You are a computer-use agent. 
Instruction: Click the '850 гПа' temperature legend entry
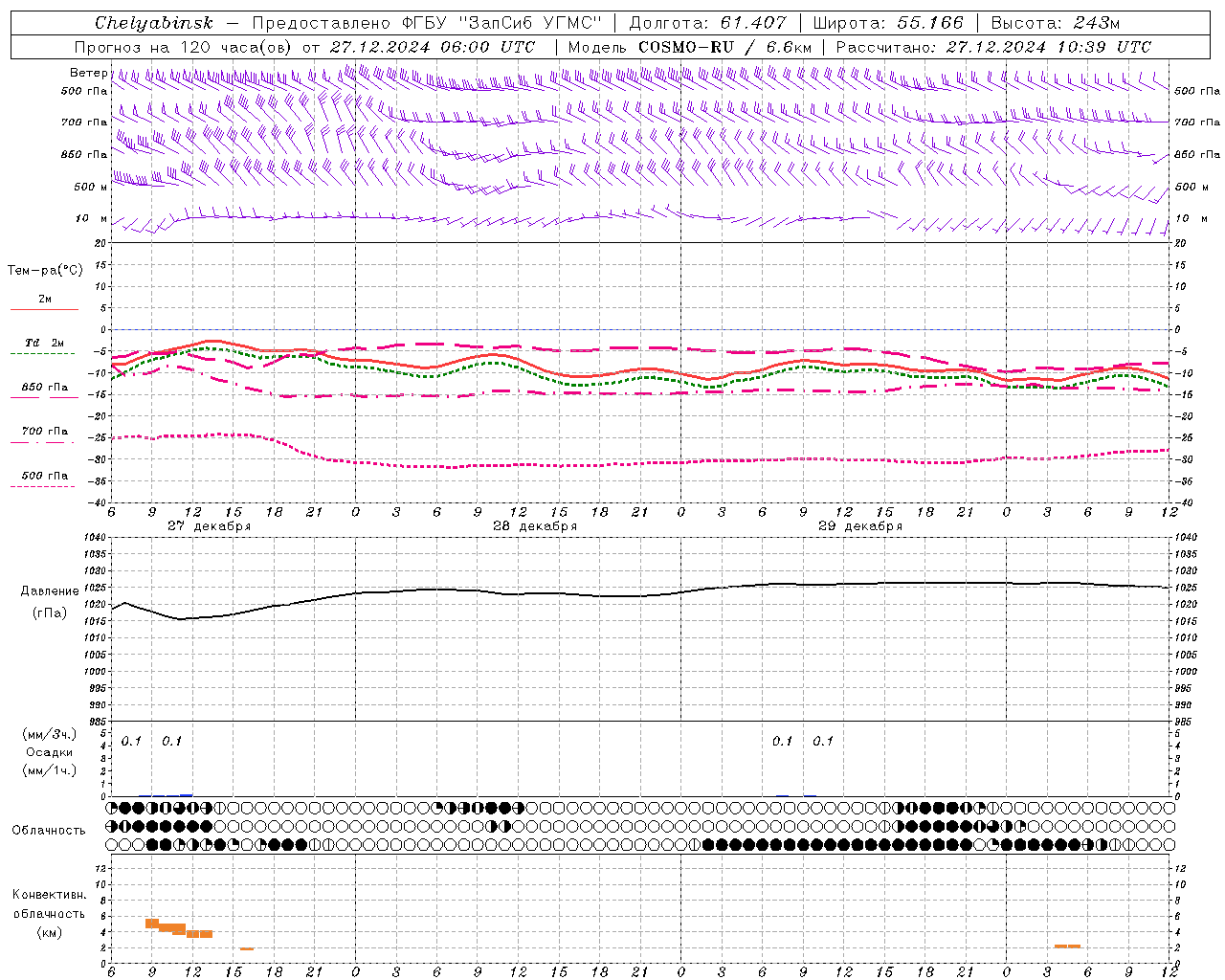[x=44, y=388]
